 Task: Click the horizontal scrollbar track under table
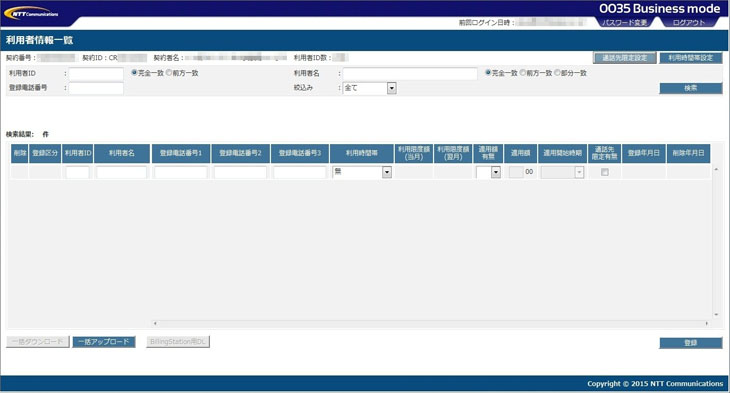[431, 323]
